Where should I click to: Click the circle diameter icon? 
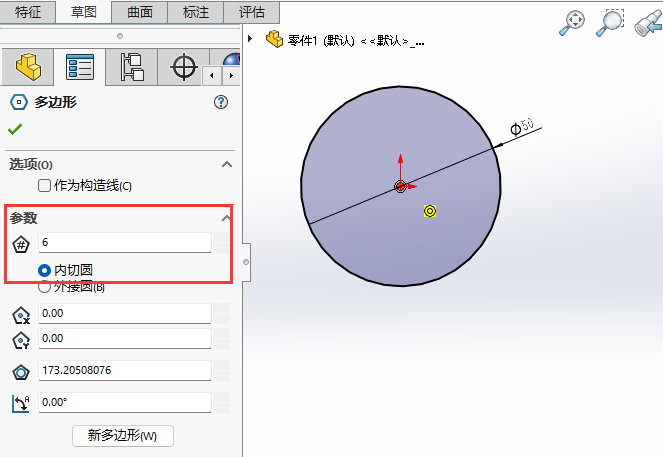click(x=21, y=372)
